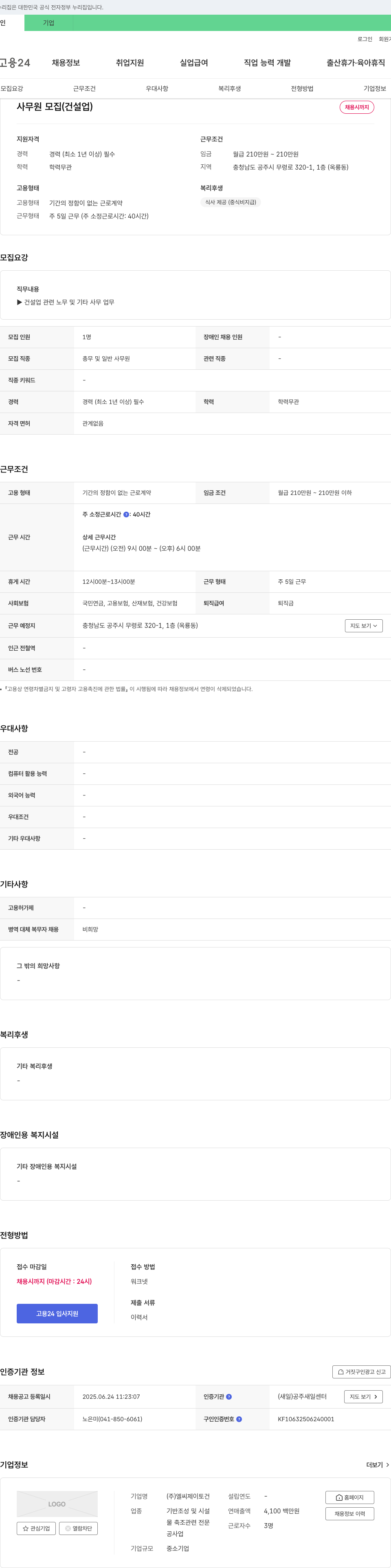
Task: Open the 실업급여 menu
Action: pos(193,63)
